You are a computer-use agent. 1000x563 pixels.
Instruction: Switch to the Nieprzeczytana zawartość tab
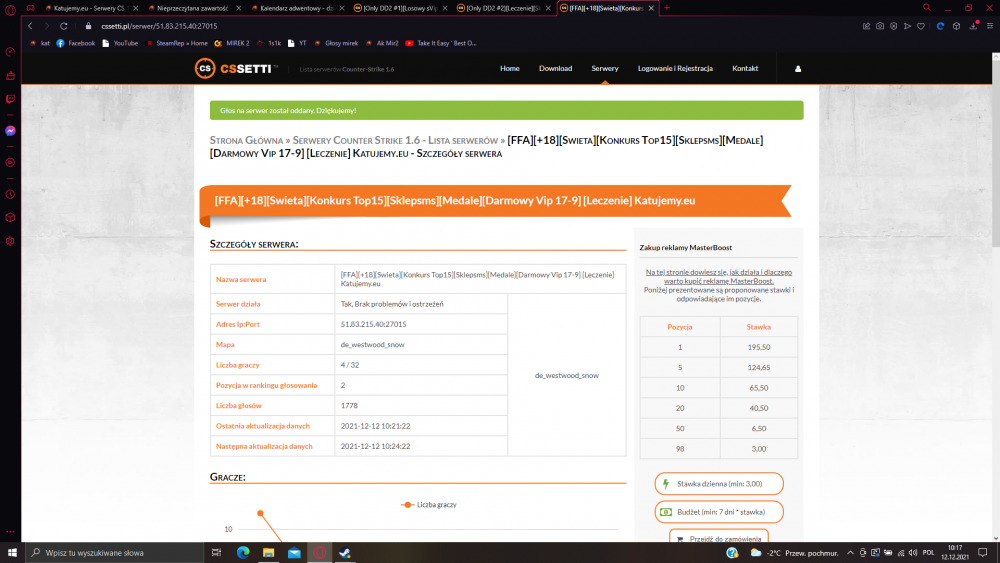[x=192, y=8]
